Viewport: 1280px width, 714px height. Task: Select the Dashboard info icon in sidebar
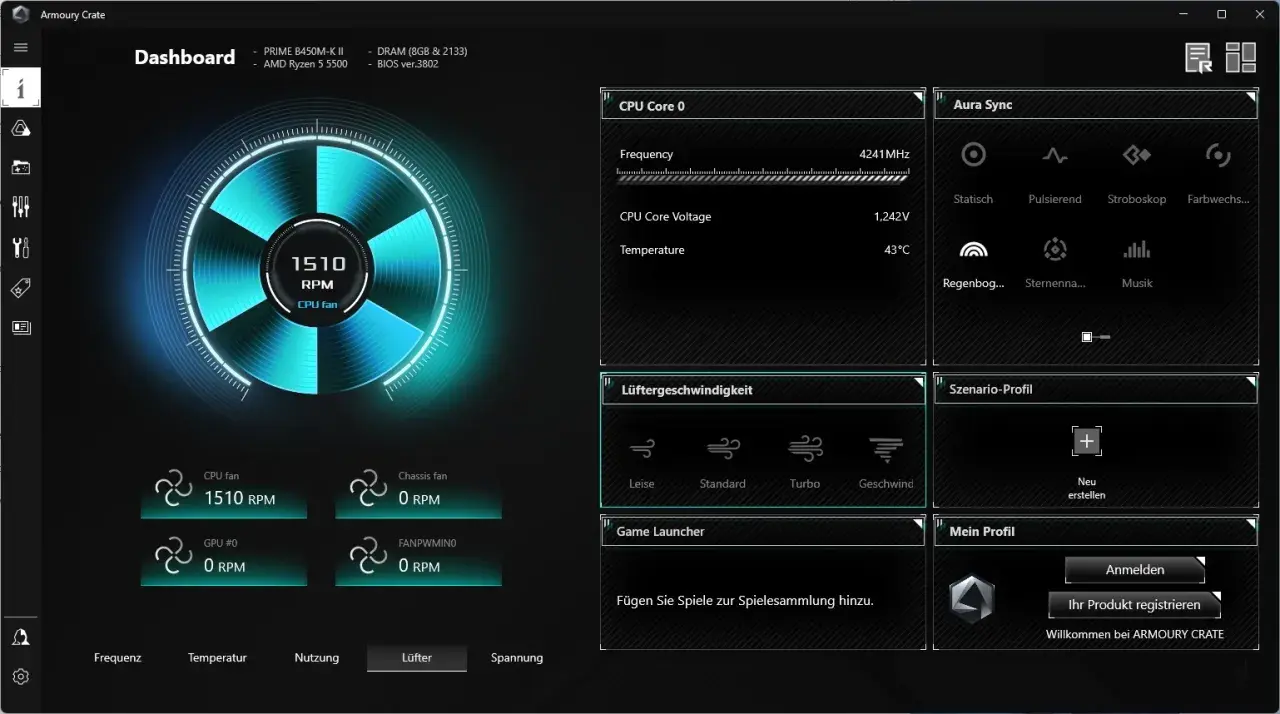pyautogui.click(x=21, y=88)
